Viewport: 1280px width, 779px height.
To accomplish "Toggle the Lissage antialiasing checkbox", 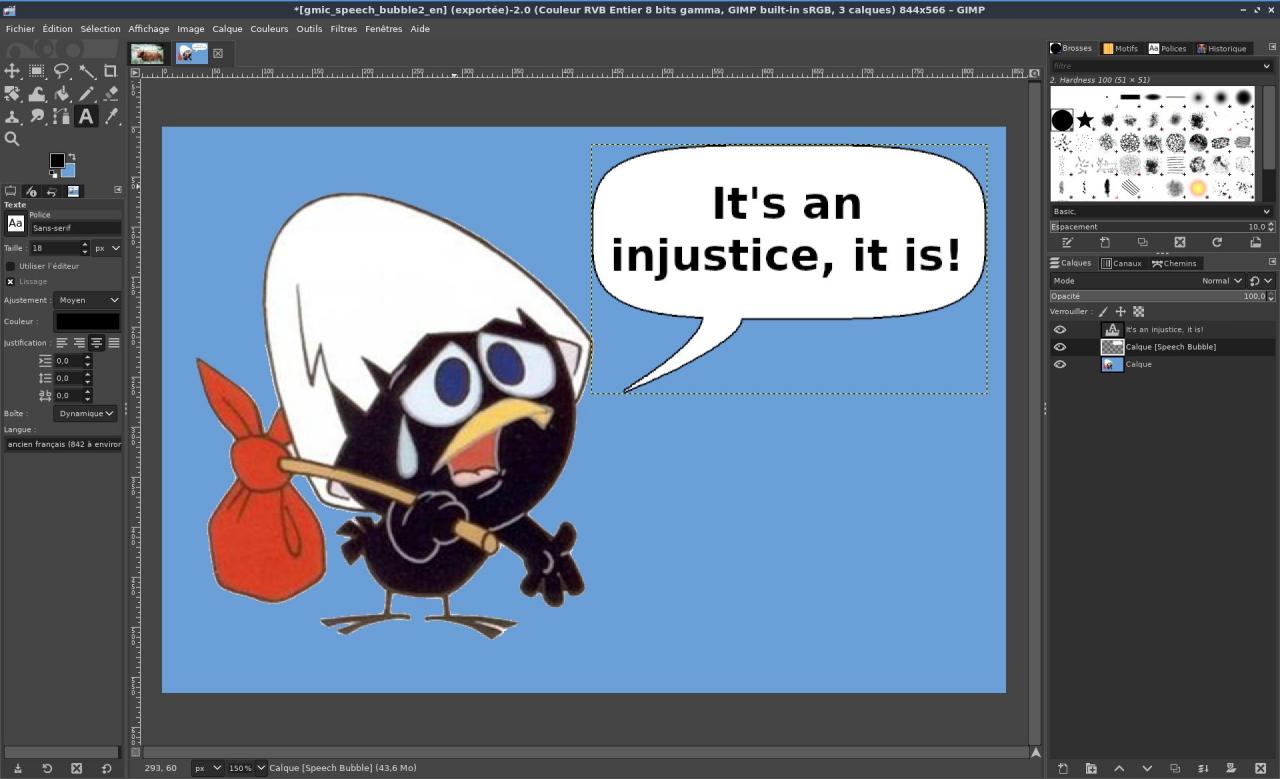I will pyautogui.click(x=11, y=281).
